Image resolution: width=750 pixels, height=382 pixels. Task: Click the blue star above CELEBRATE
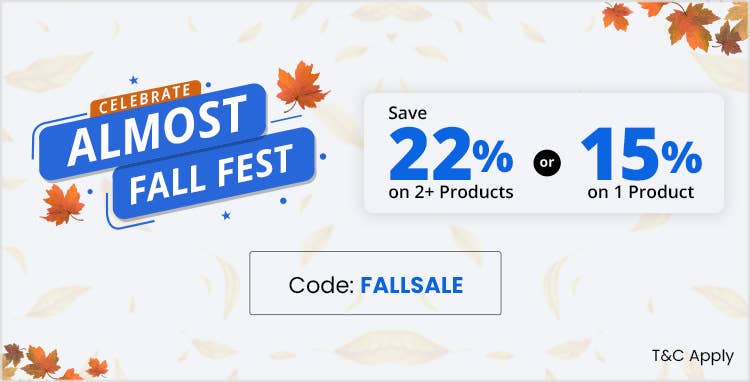pyautogui.click(x=133, y=79)
